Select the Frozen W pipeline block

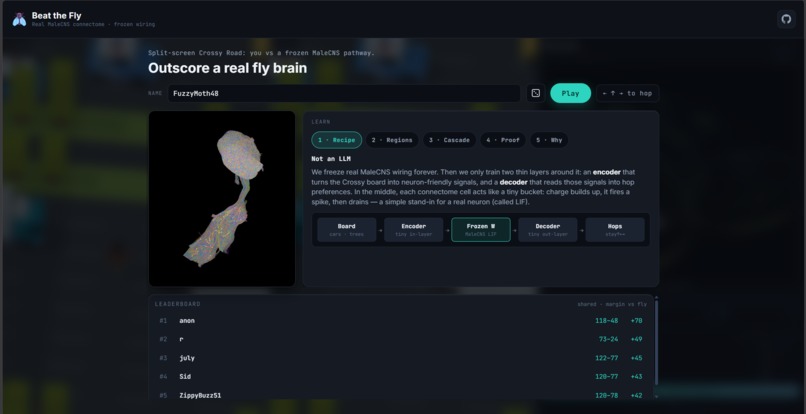pyautogui.click(x=481, y=229)
